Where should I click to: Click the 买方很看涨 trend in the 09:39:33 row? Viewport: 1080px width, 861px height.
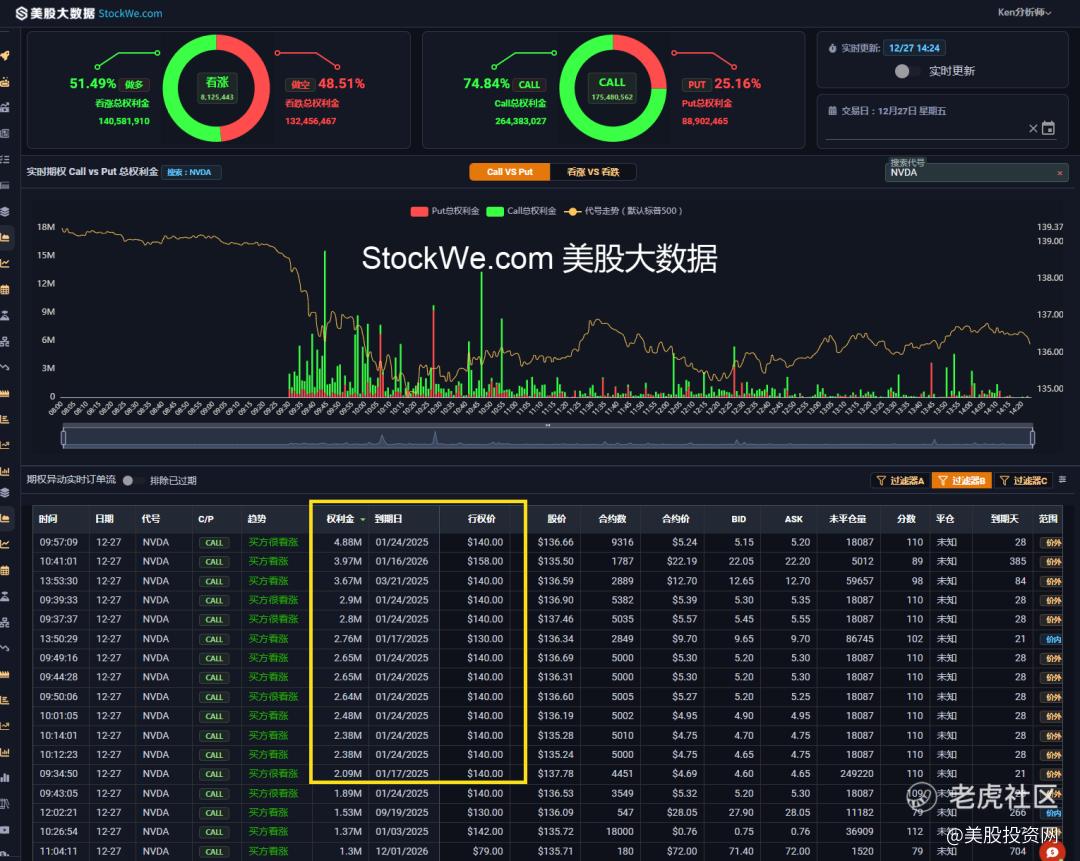(x=273, y=600)
